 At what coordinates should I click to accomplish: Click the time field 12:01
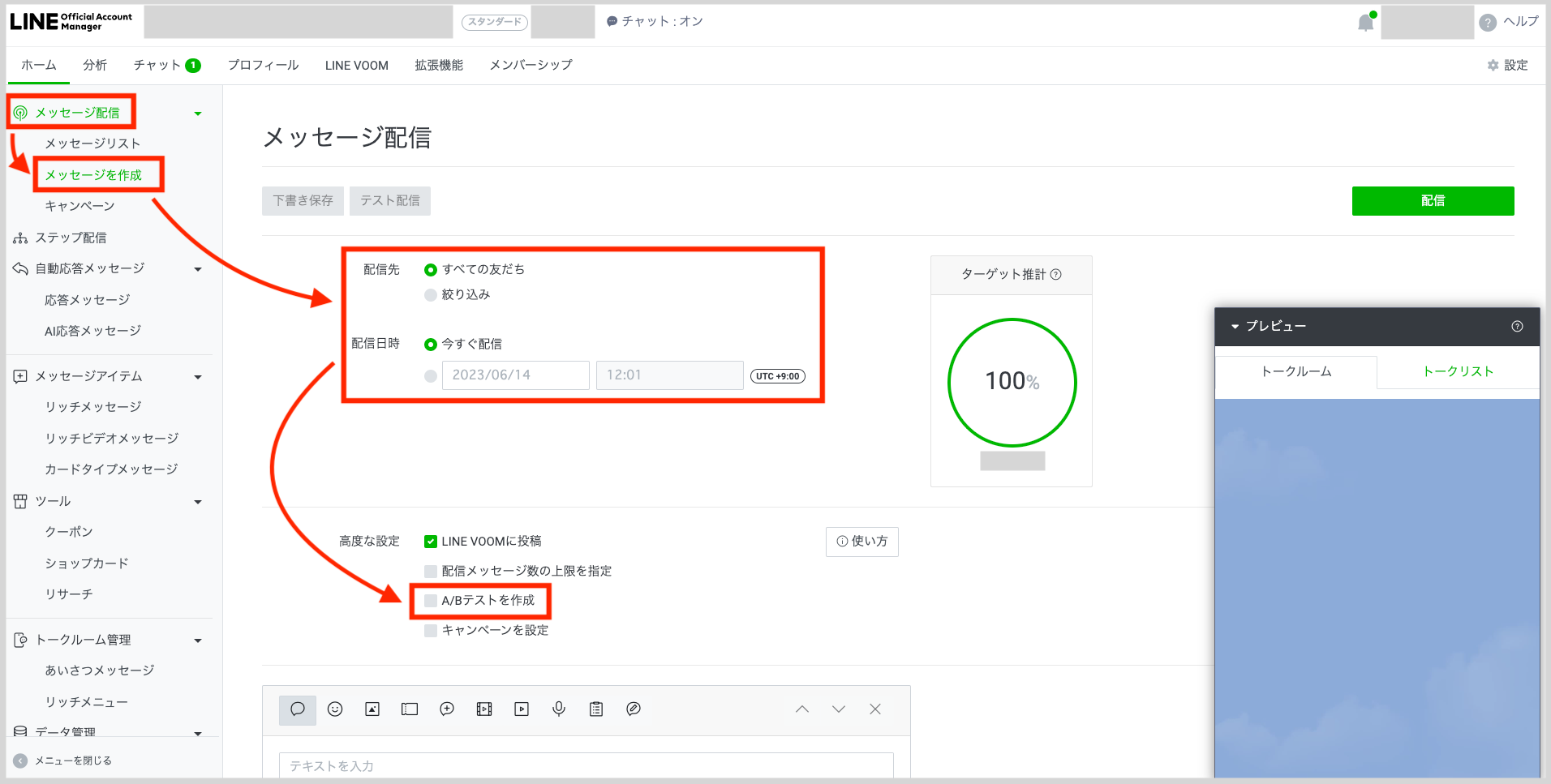pos(670,375)
